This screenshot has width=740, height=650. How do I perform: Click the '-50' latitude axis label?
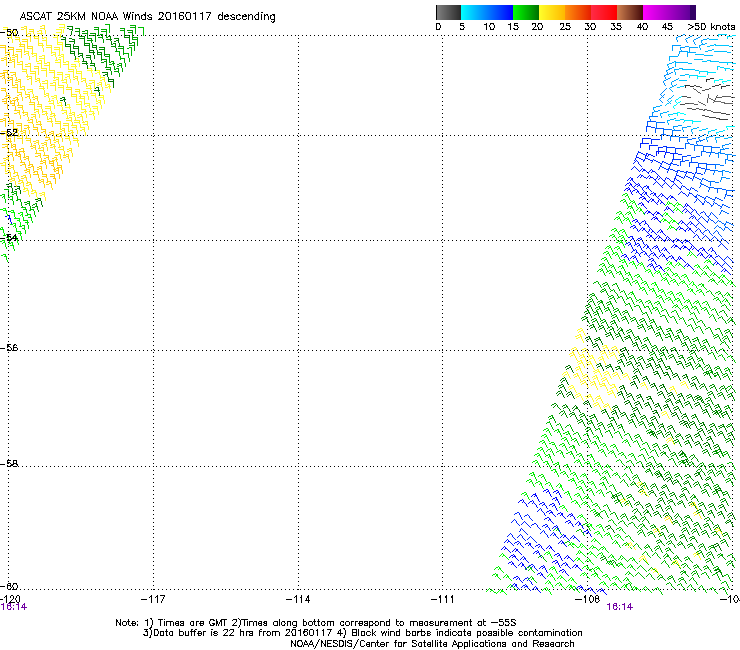pyautogui.click(x=9, y=33)
